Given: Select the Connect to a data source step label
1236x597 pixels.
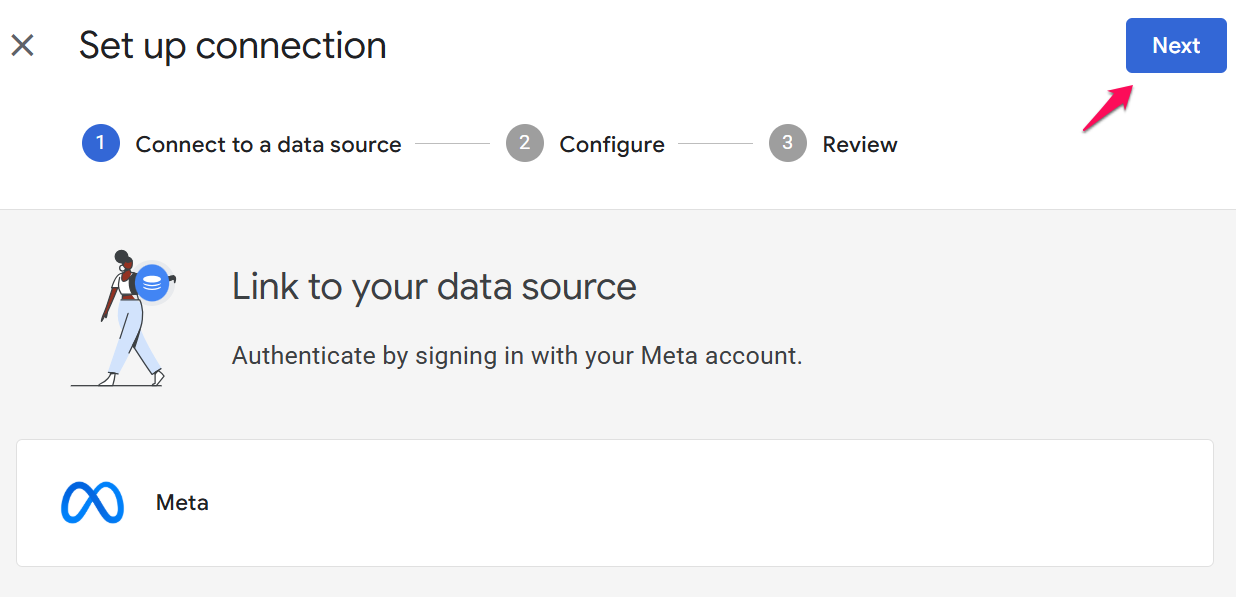Looking at the screenshot, I should [x=268, y=145].
